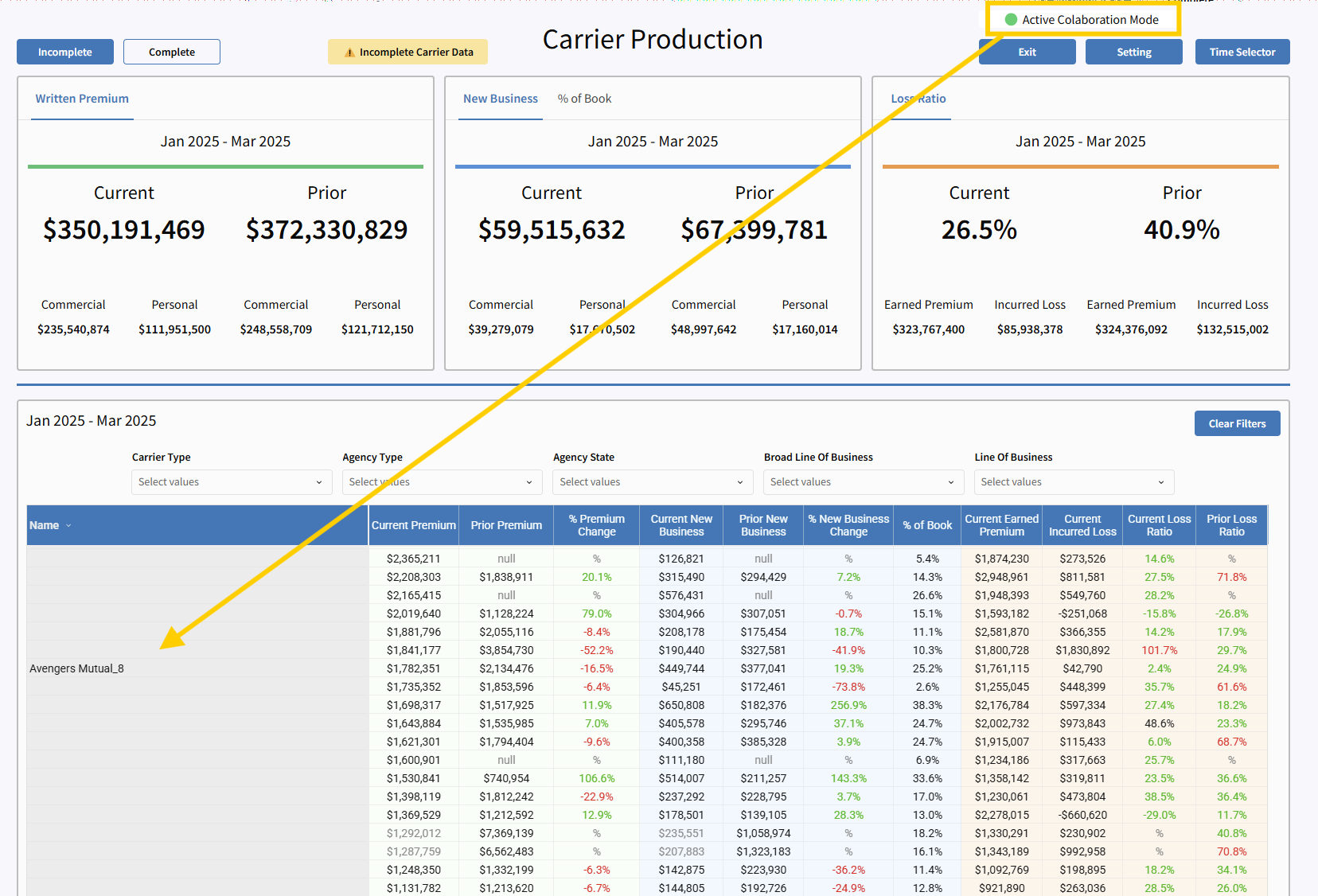Select the Avengers Mutual_8 carrier row
Screen dimensions: 1318x896
pyautogui.click(x=77, y=668)
